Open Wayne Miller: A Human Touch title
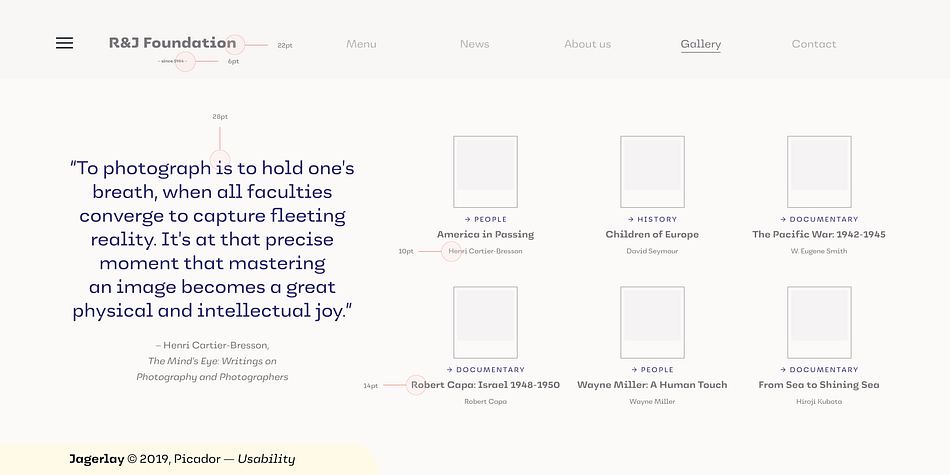This screenshot has width=950, height=475. pyautogui.click(x=652, y=385)
